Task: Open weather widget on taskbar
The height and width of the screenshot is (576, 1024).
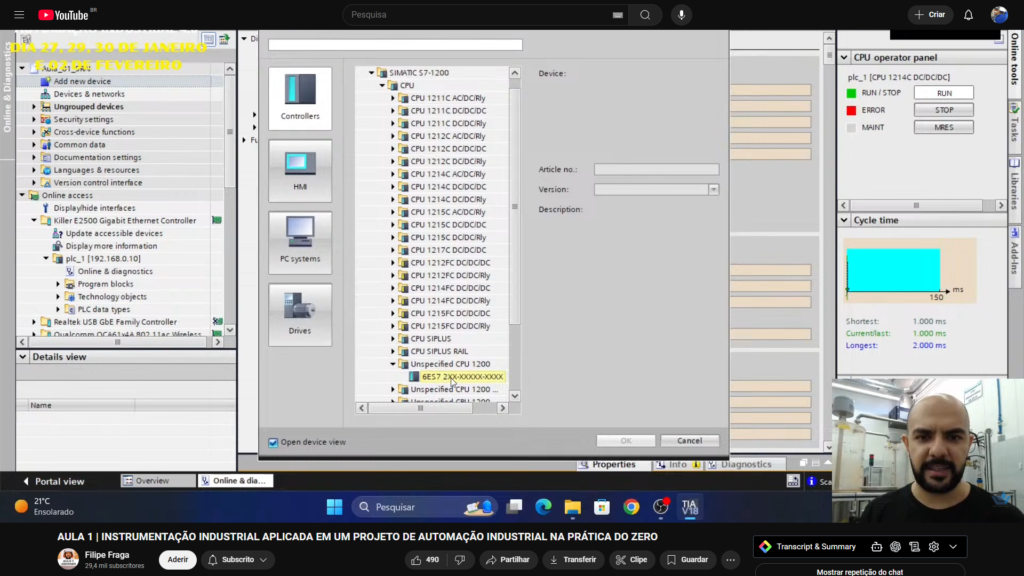Action: point(44,506)
